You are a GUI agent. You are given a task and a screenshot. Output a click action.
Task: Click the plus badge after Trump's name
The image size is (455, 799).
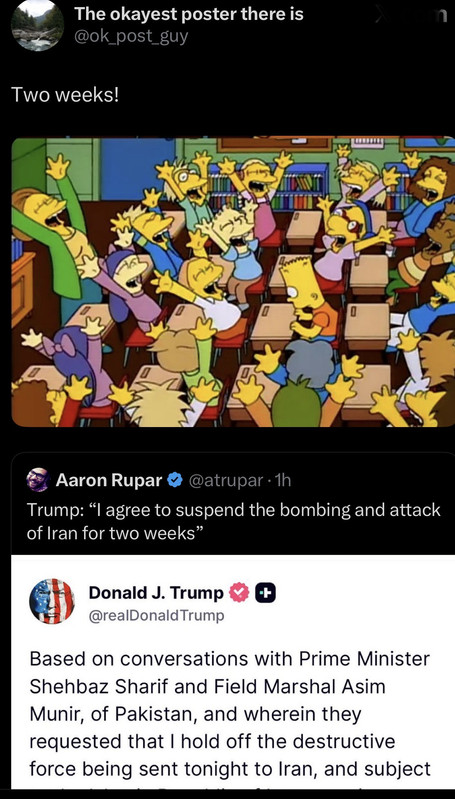[x=266, y=593]
